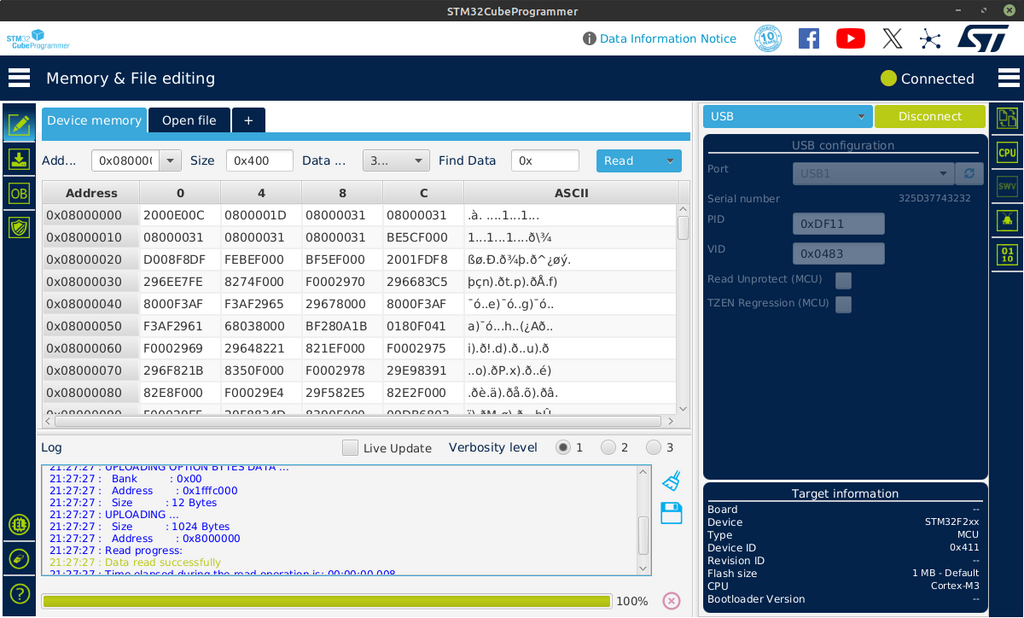
Task: Expand the Read button dropdown arrow
Action: click(x=670, y=161)
